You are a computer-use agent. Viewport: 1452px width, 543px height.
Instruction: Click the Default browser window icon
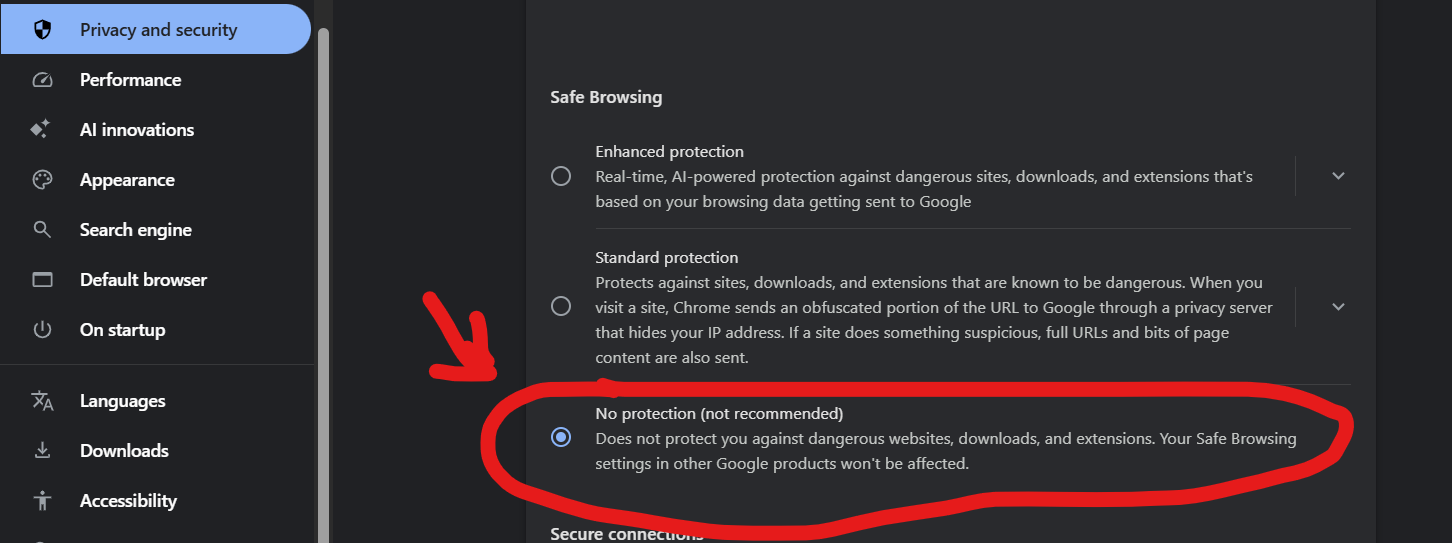click(x=42, y=280)
